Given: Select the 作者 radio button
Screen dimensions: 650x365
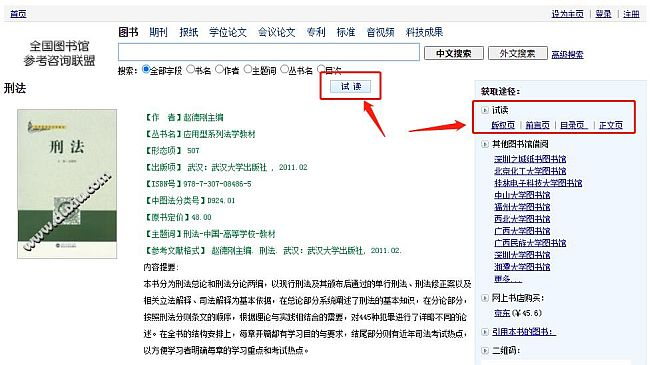Looking at the screenshot, I should [x=220, y=69].
